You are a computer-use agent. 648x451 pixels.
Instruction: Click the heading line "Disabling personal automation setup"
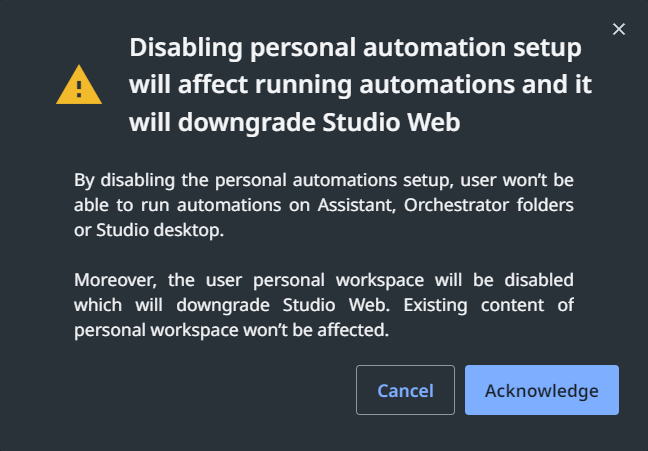tap(355, 48)
